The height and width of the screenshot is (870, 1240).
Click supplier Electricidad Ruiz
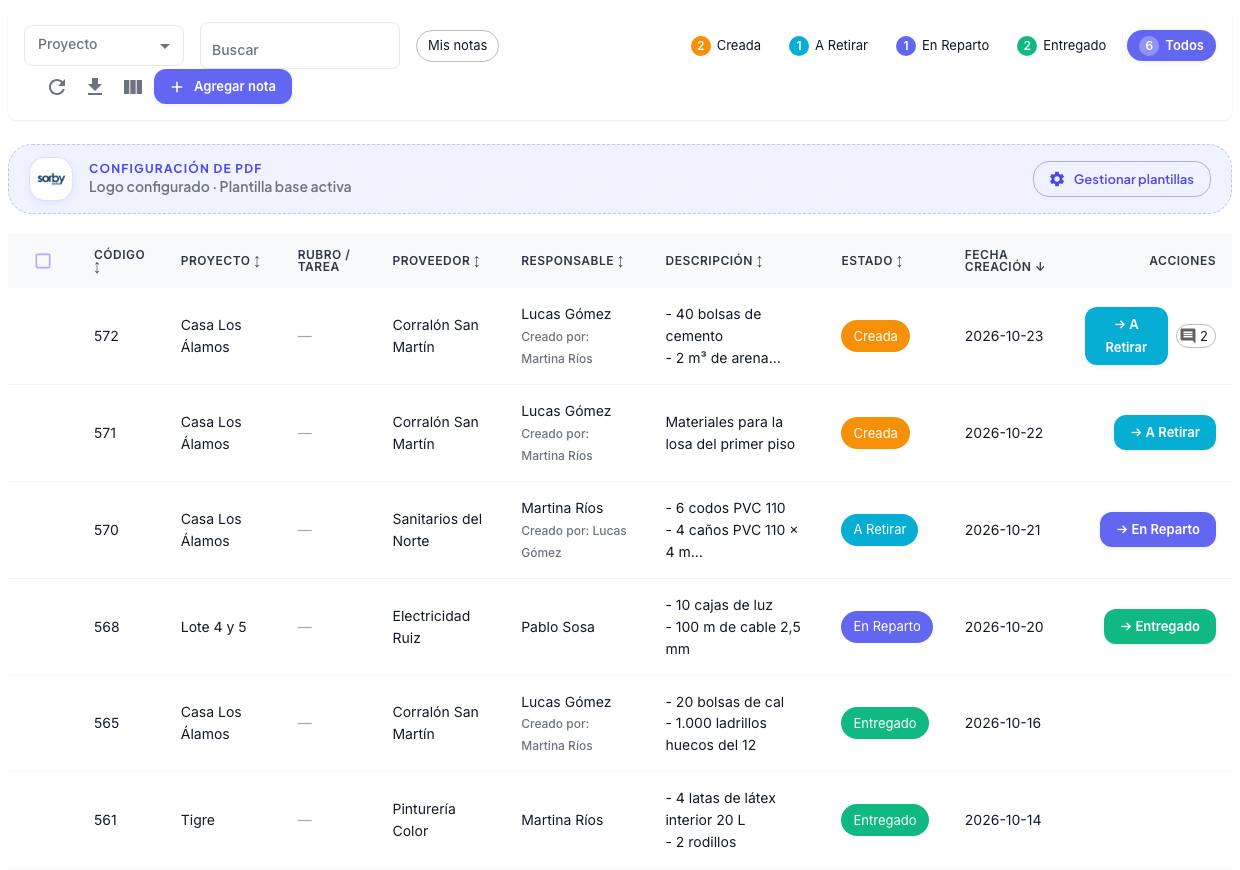pyautogui.click(x=431, y=627)
